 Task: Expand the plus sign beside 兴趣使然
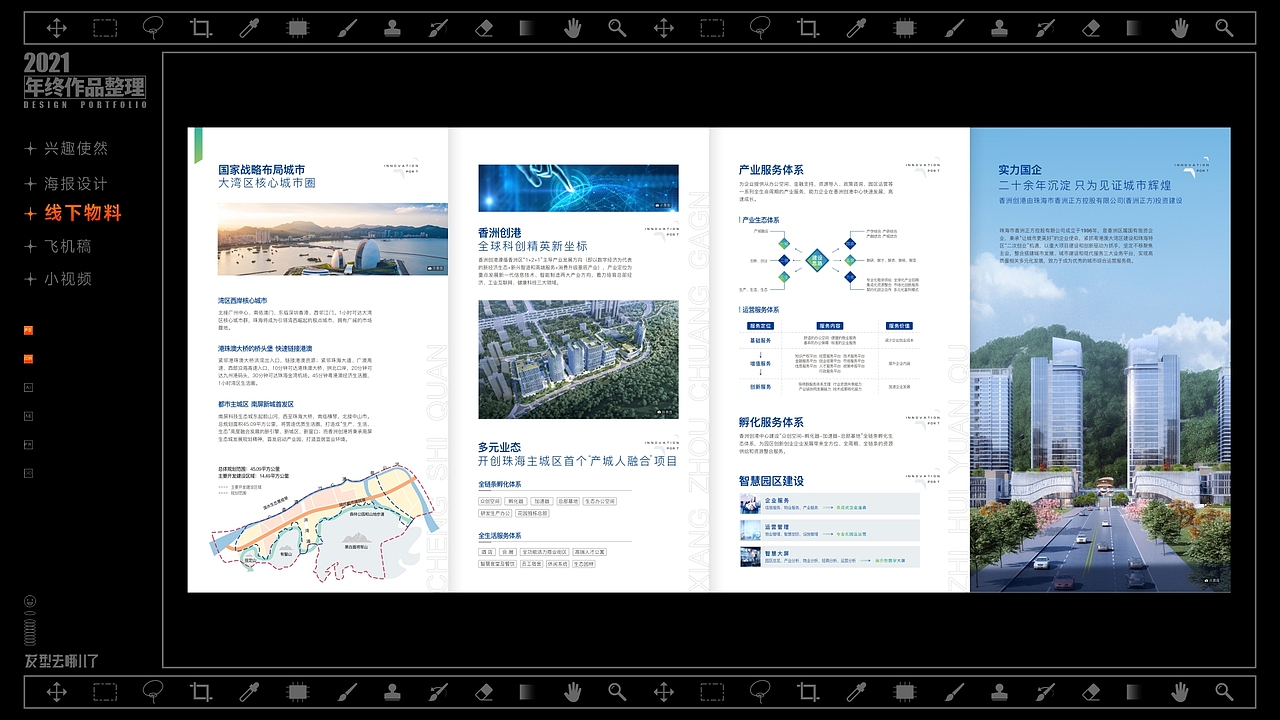click(x=30, y=149)
